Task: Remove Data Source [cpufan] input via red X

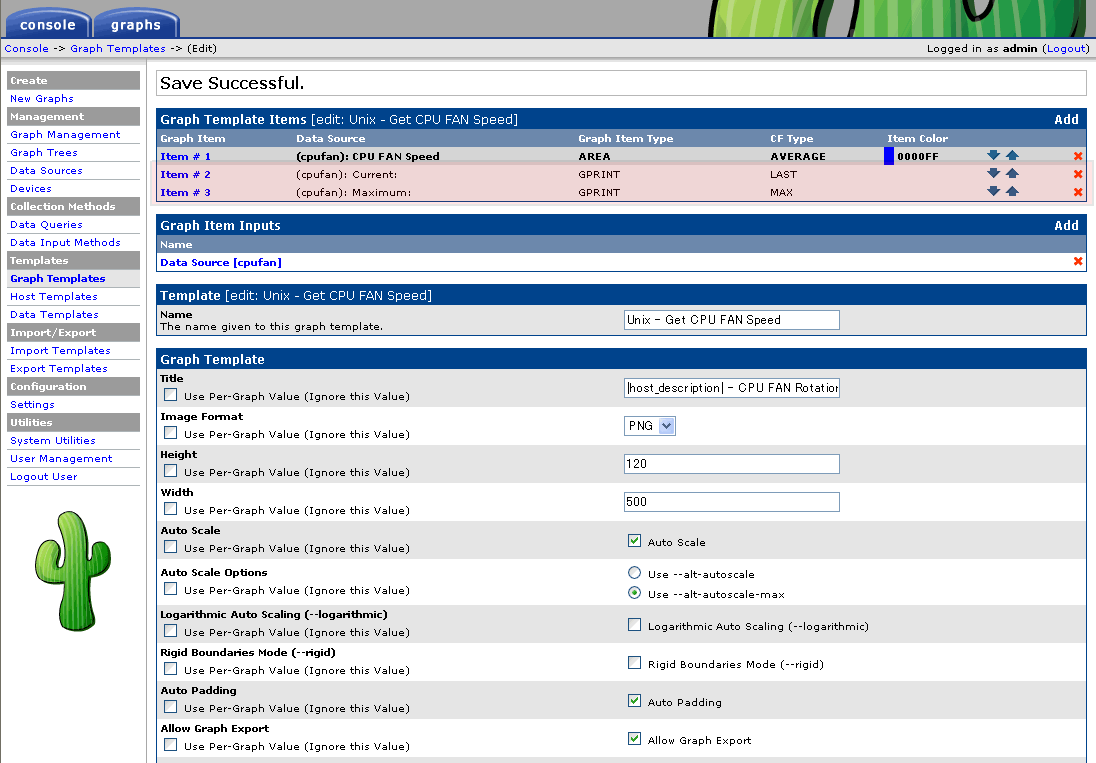Action: (x=1078, y=262)
